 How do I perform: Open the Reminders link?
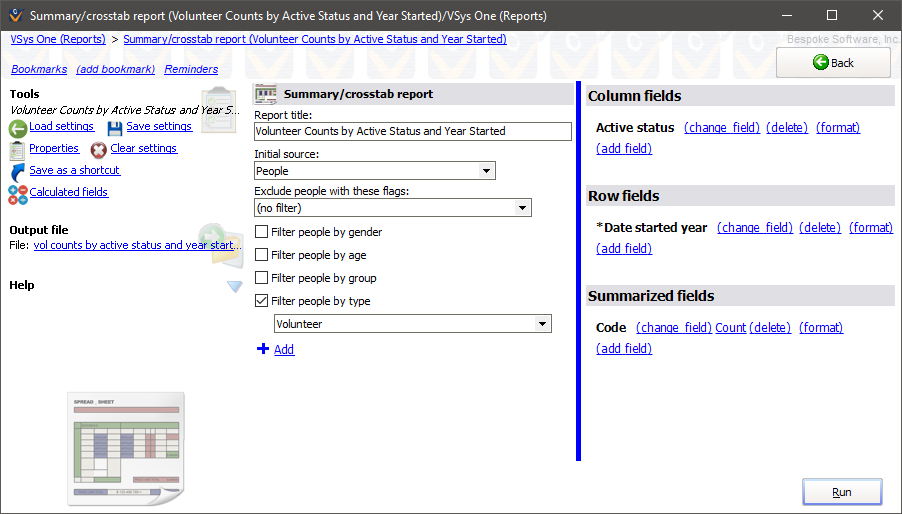pos(191,69)
